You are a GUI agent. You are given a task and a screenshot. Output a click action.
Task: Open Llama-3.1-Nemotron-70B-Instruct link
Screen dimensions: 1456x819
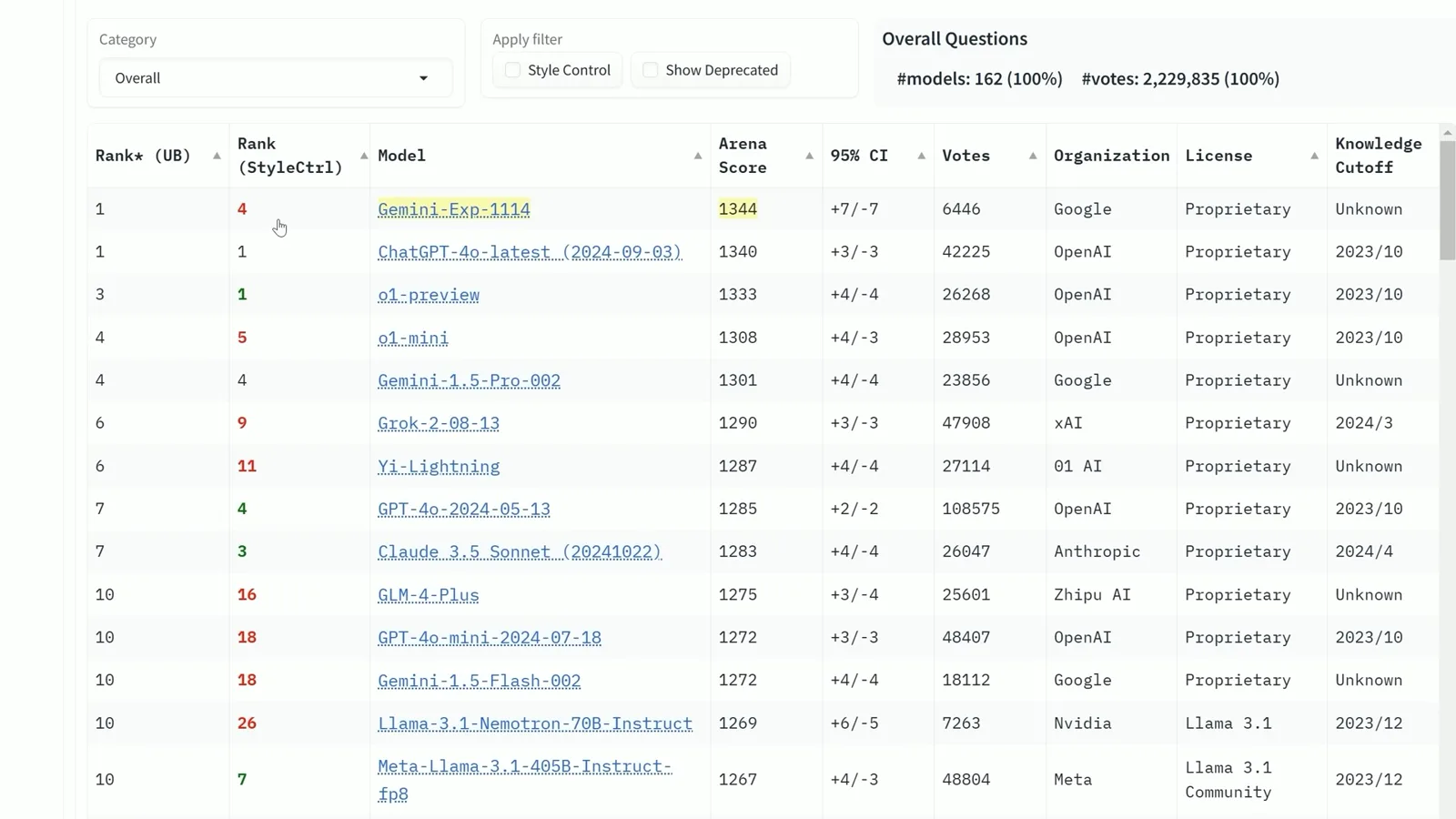tap(535, 723)
